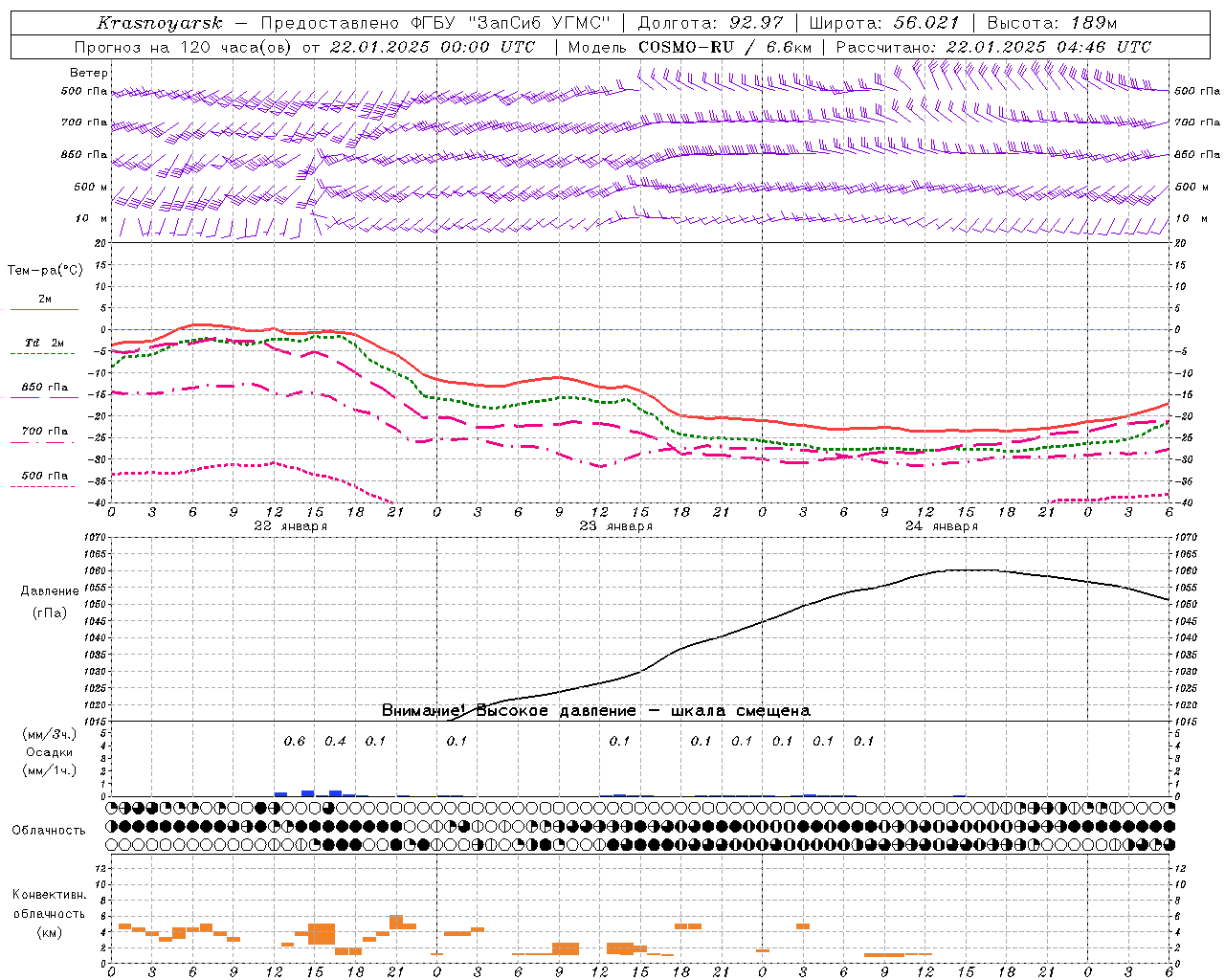This screenshot has width=1225, height=980.
Task: Click the 'Широта: 56.021' latitude value
Action: point(883,23)
